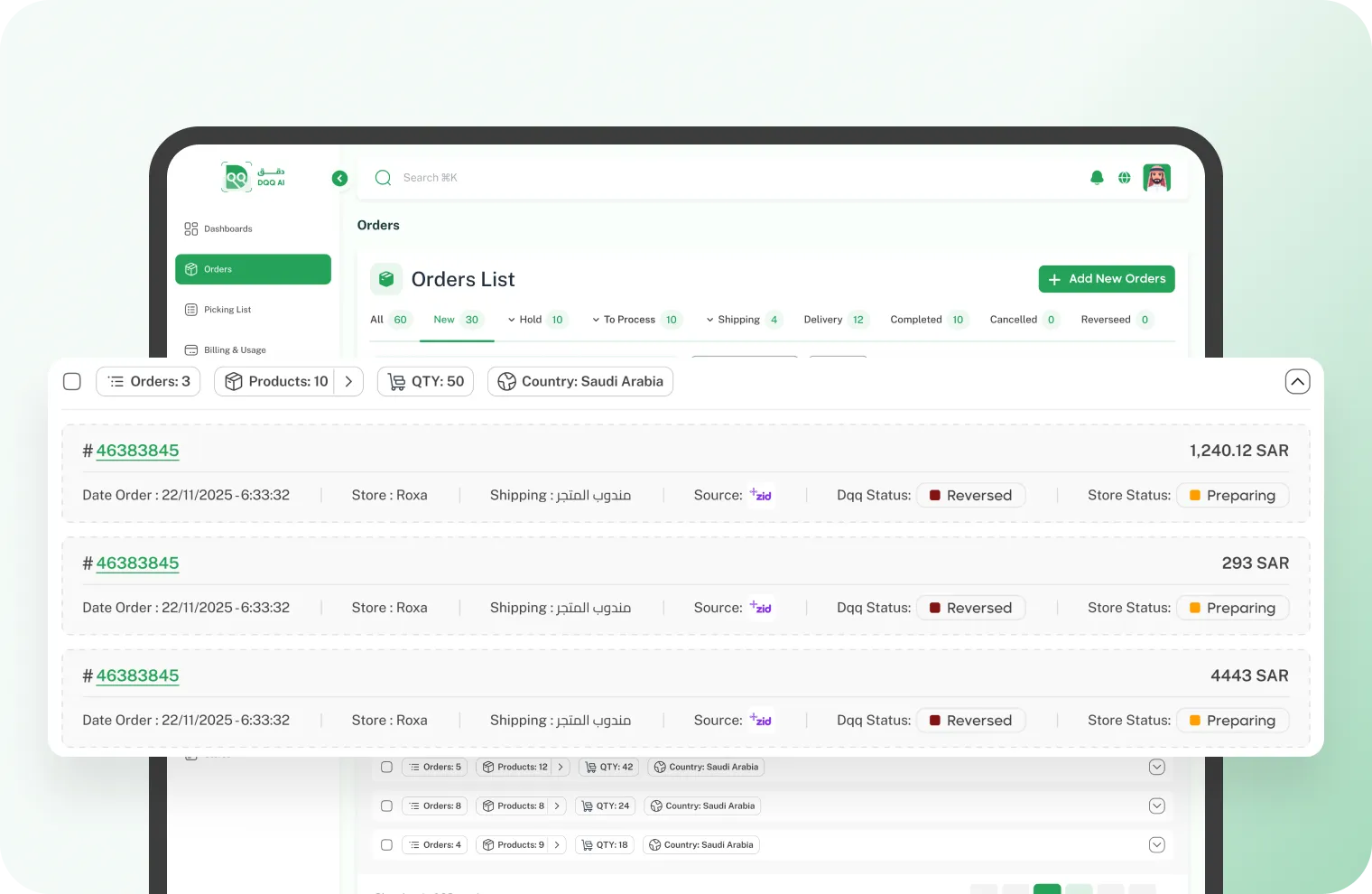The width and height of the screenshot is (1372, 894).
Task: Open Dashboards from the sidebar
Action: (x=227, y=229)
